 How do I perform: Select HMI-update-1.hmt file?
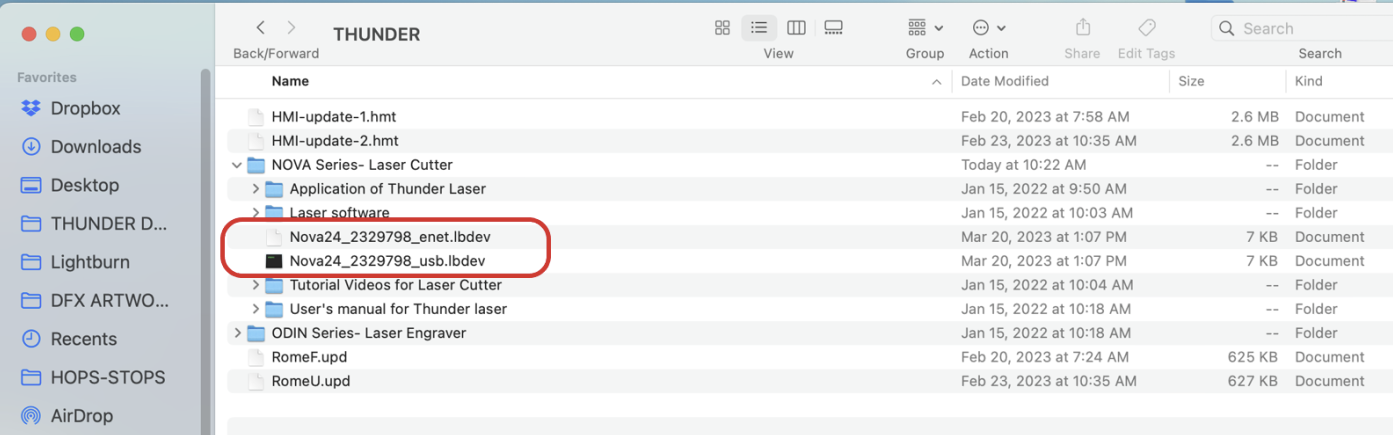pos(334,117)
